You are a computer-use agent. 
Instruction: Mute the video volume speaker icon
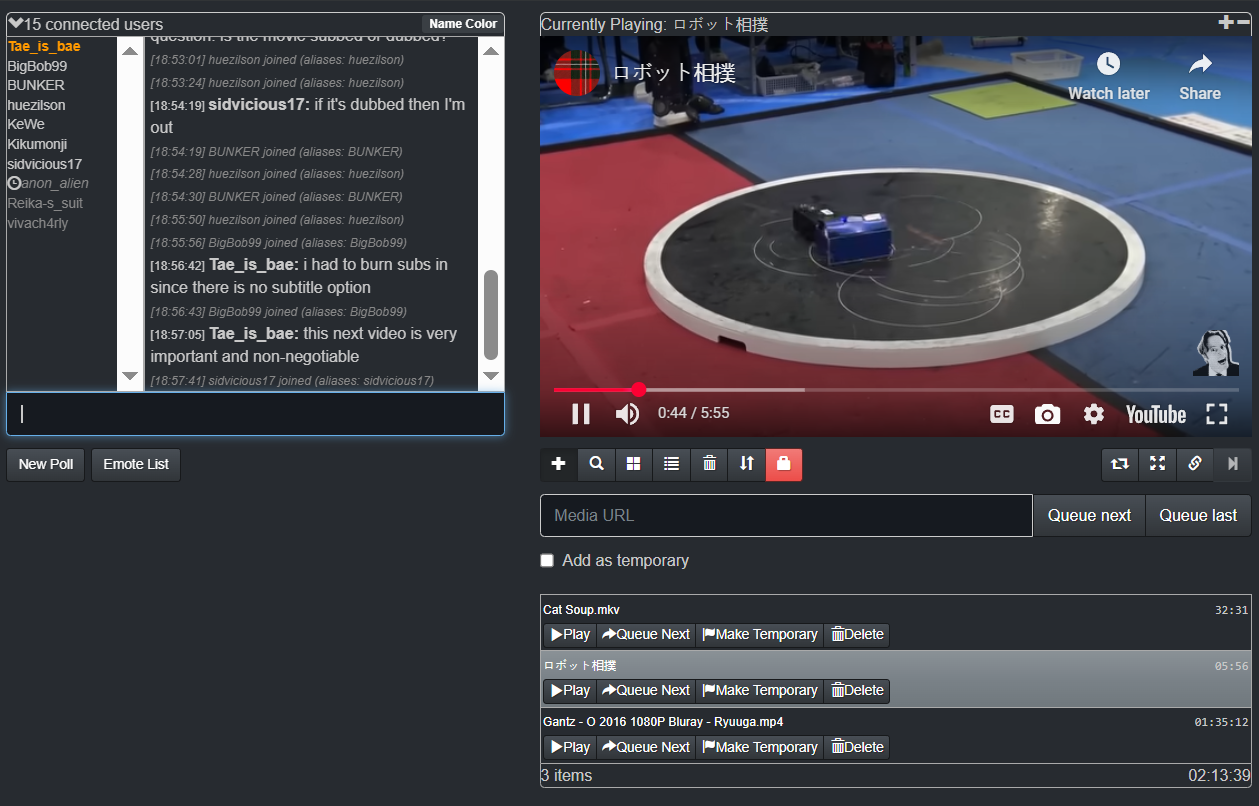coord(627,414)
